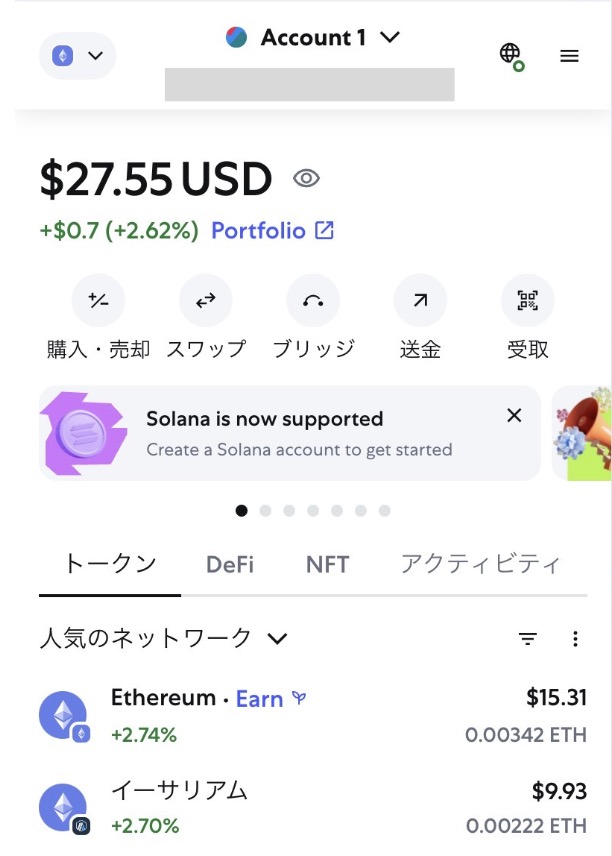This screenshot has width=612, height=856.
Task: Click the Bridge (ブリッジ) icon
Action: [313, 301]
